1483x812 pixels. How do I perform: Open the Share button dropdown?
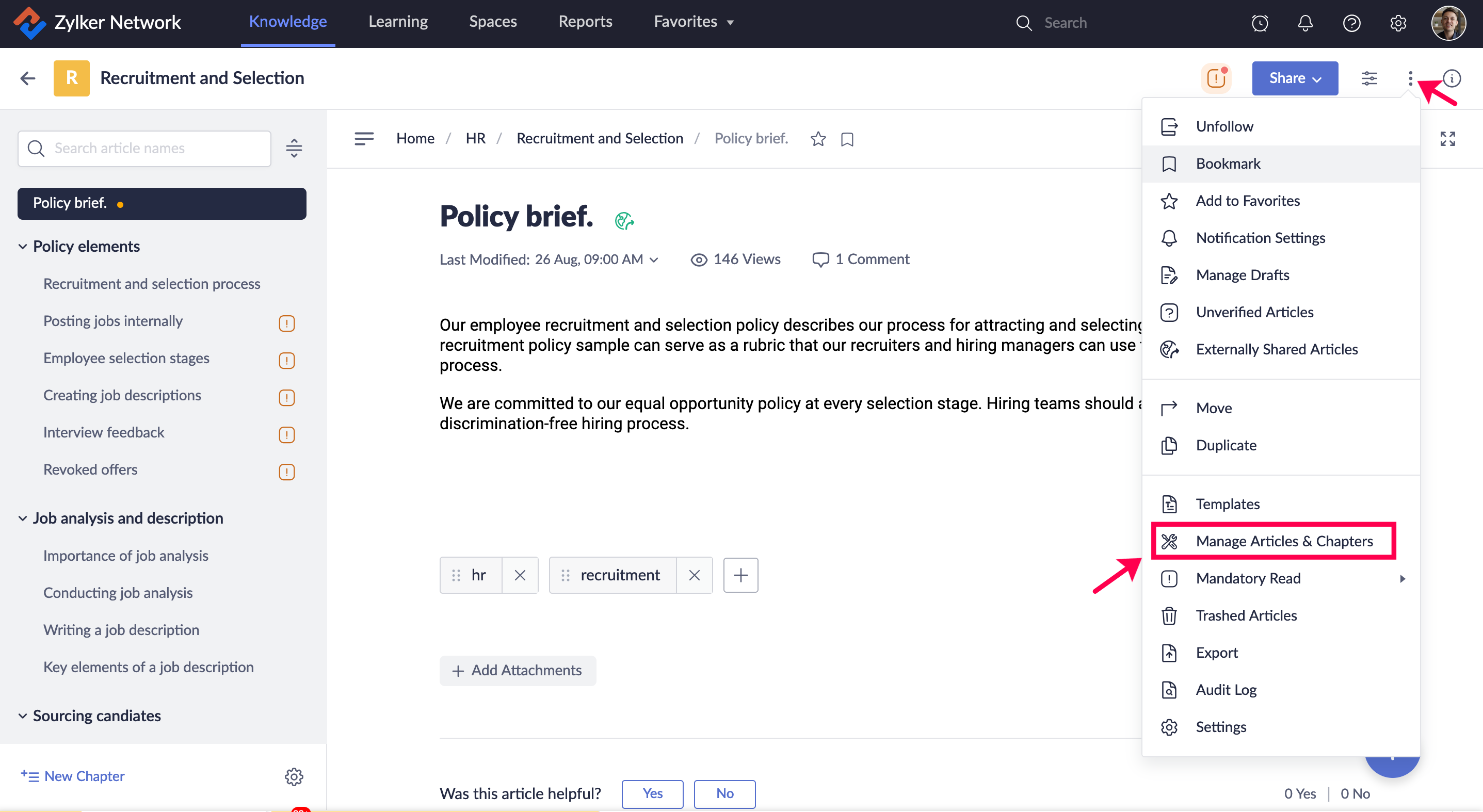click(x=1295, y=78)
